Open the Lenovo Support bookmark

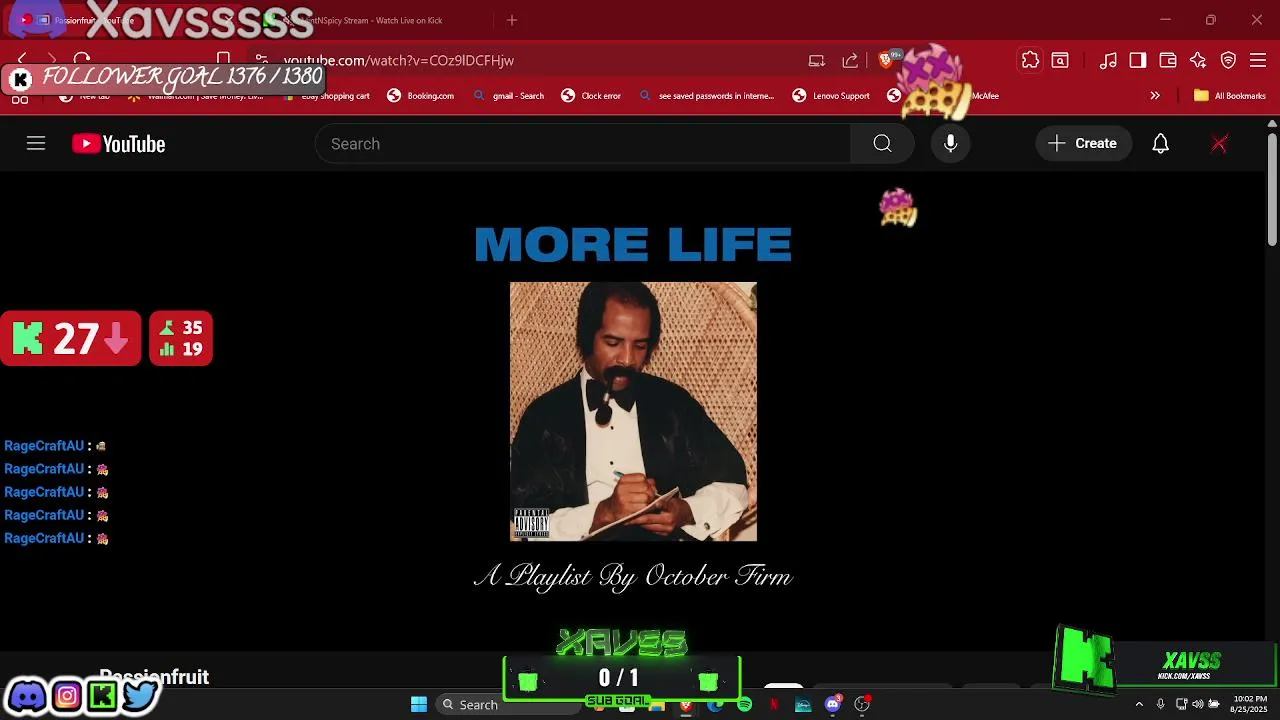831,96
